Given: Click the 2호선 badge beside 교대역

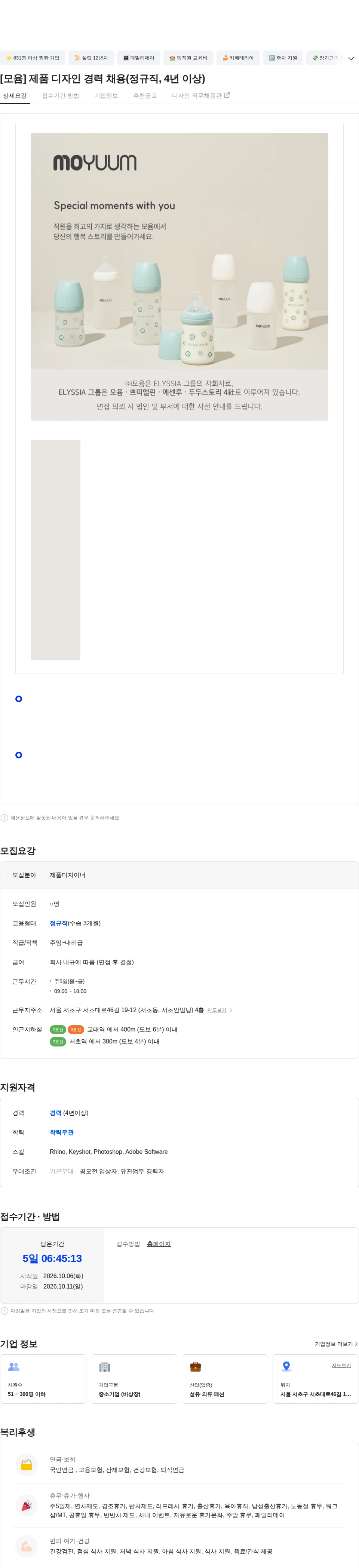Looking at the screenshot, I should click(58, 1029).
